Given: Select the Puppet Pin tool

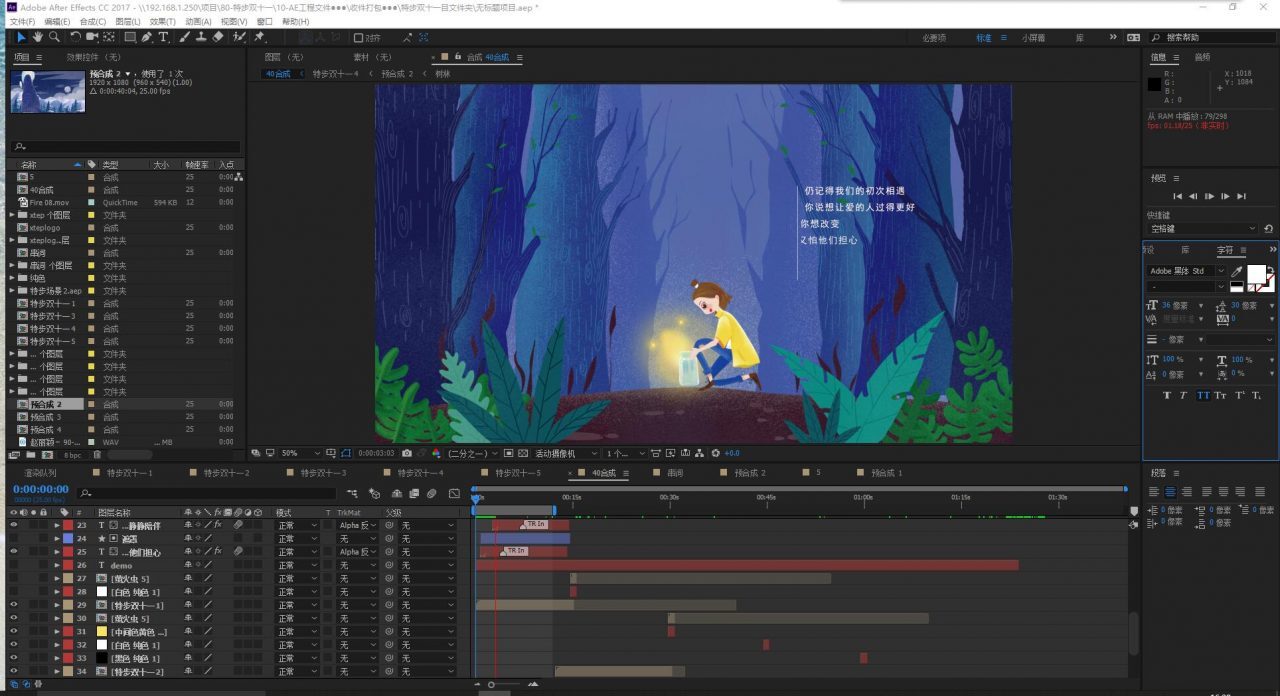Looking at the screenshot, I should click(x=260, y=37).
